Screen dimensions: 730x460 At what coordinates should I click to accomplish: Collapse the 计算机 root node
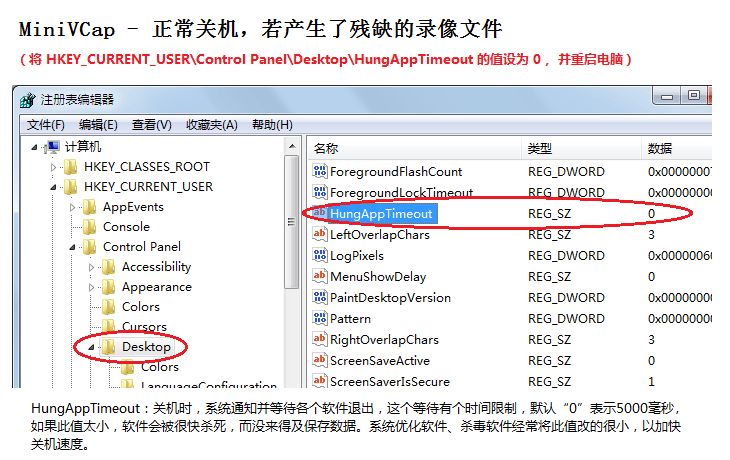[x=34, y=148]
